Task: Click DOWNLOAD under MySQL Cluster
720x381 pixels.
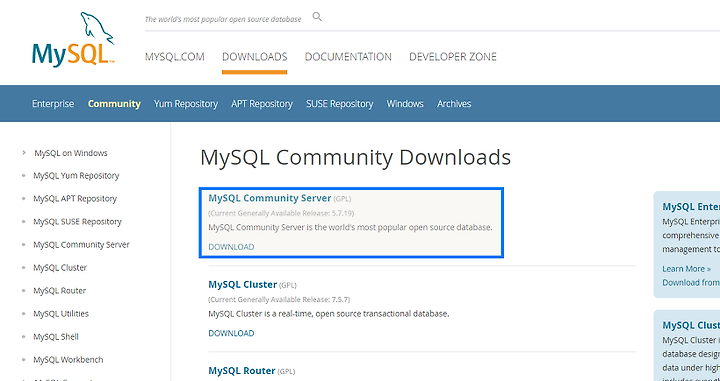Action: click(231, 333)
